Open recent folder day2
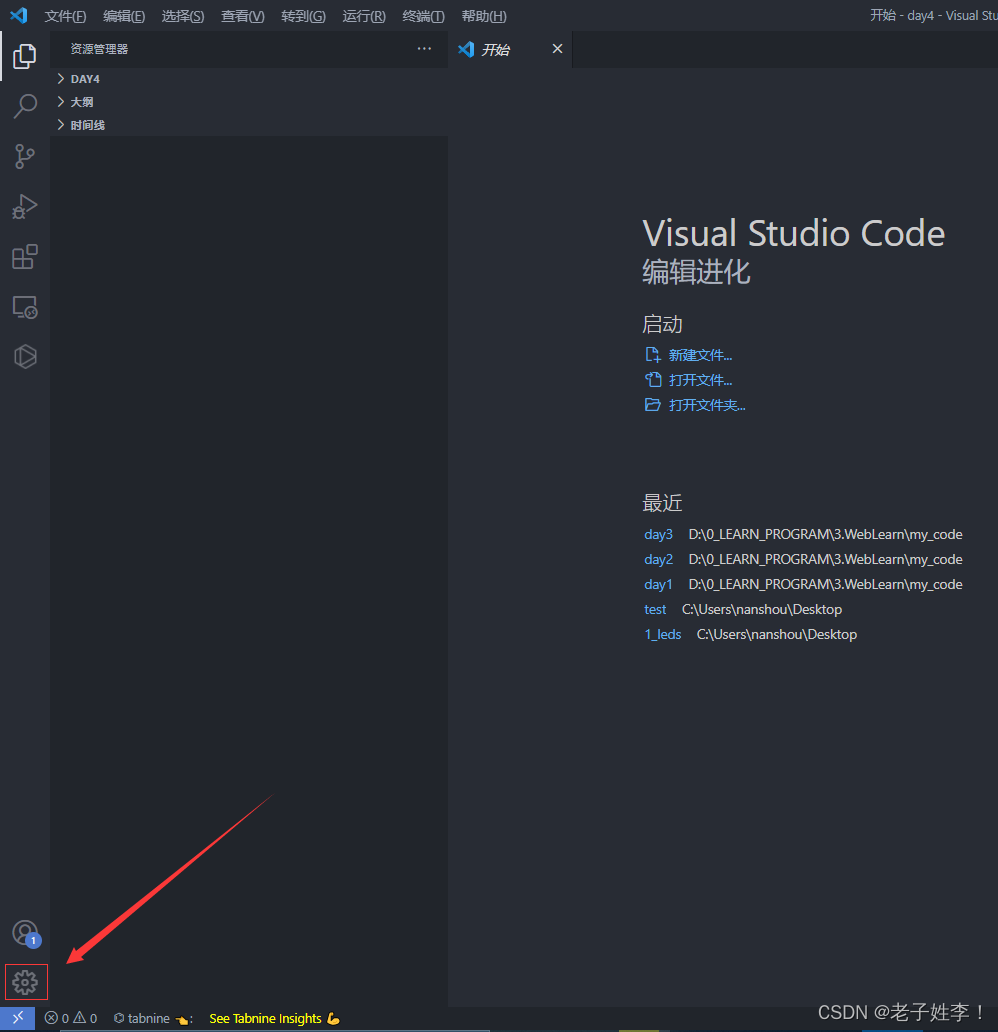This screenshot has width=998, height=1032. point(658,559)
